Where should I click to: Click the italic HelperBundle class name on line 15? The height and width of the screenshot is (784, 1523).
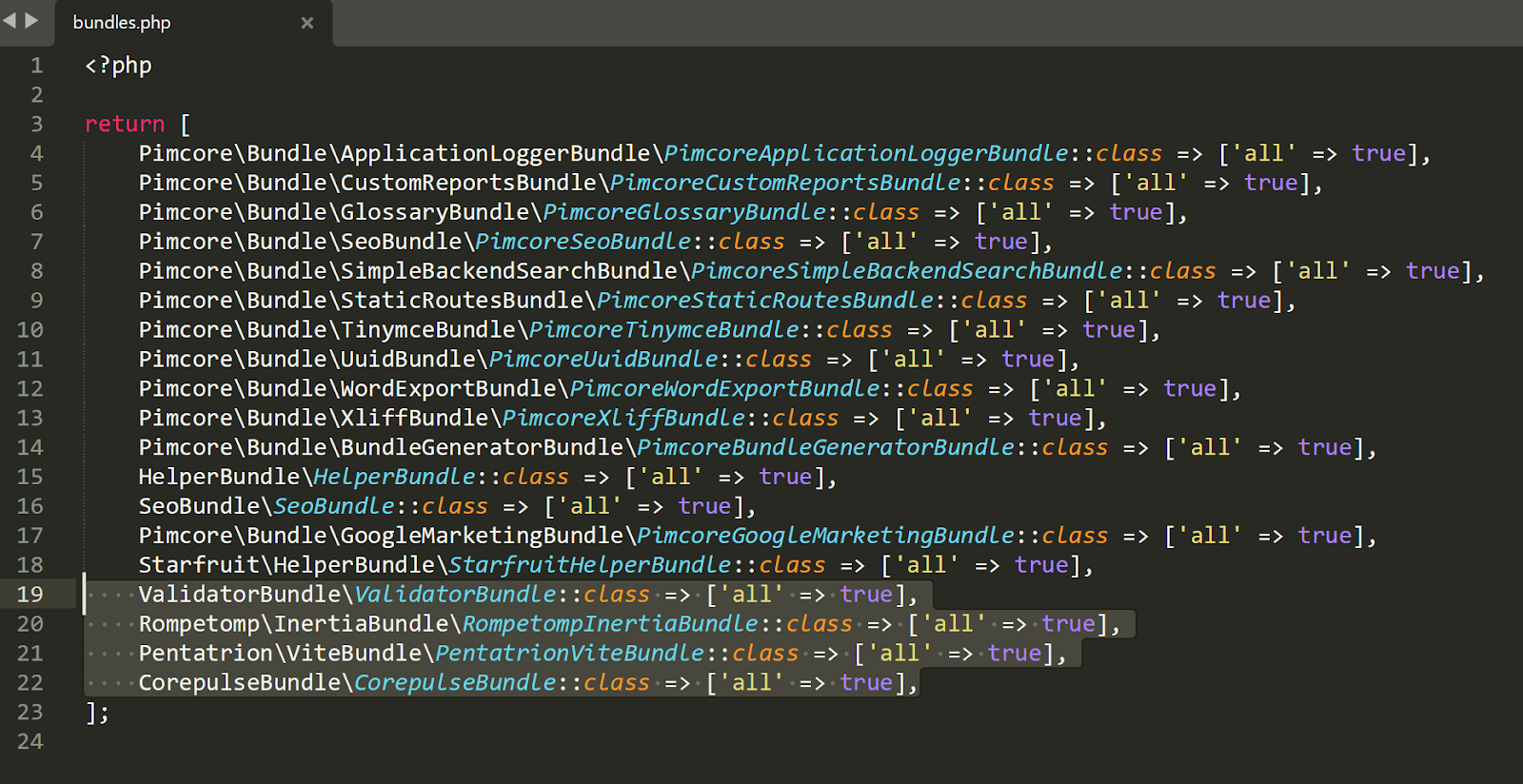tap(394, 478)
